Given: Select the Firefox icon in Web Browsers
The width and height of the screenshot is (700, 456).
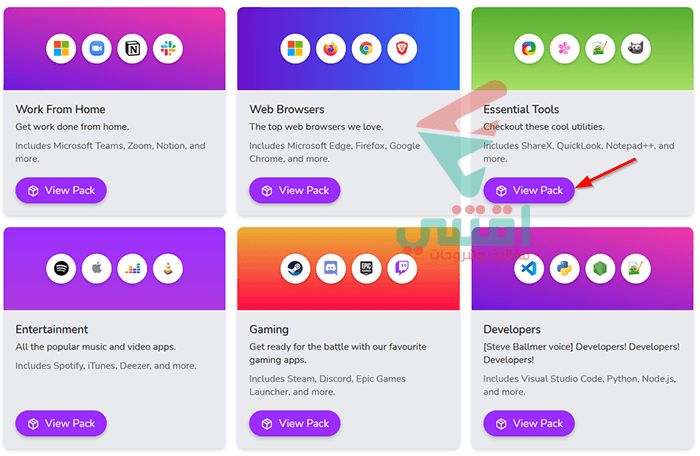Looking at the screenshot, I should (x=331, y=48).
